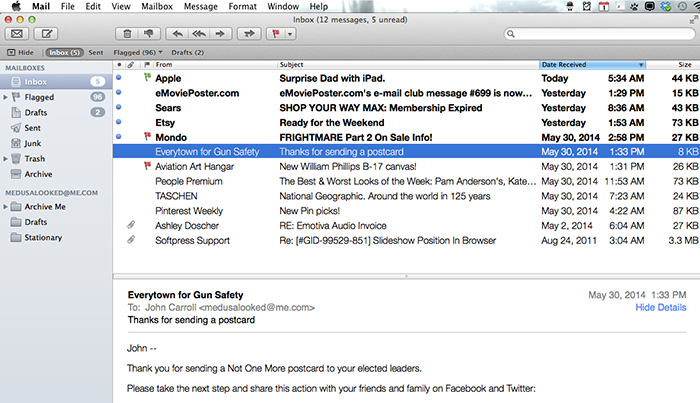Viewport: 700px width, 403px height.
Task: Mark message as junk with the thumbs-down icon
Action: coord(149,33)
